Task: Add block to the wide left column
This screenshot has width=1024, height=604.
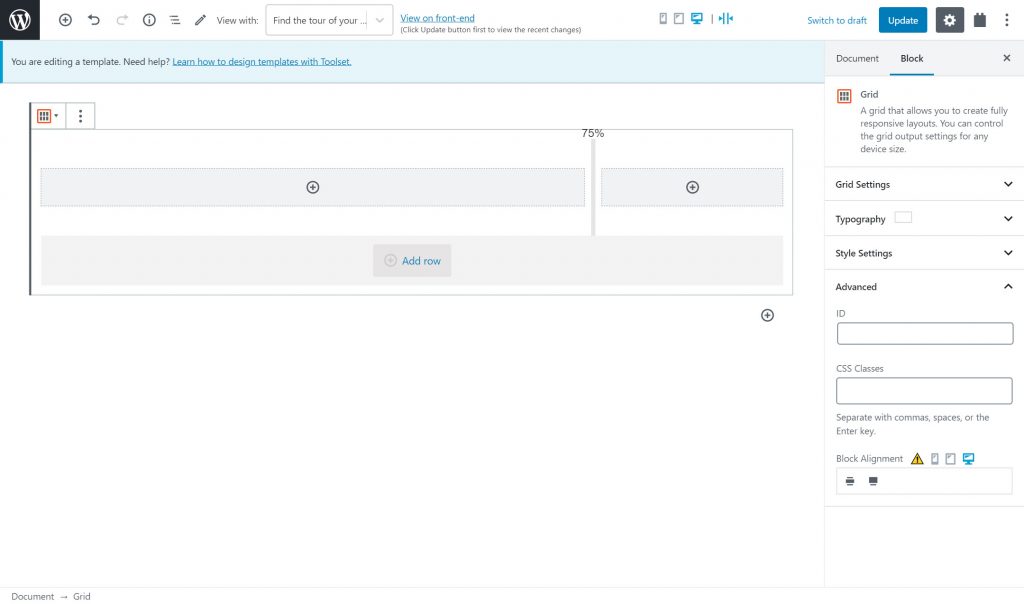Action: tap(313, 187)
